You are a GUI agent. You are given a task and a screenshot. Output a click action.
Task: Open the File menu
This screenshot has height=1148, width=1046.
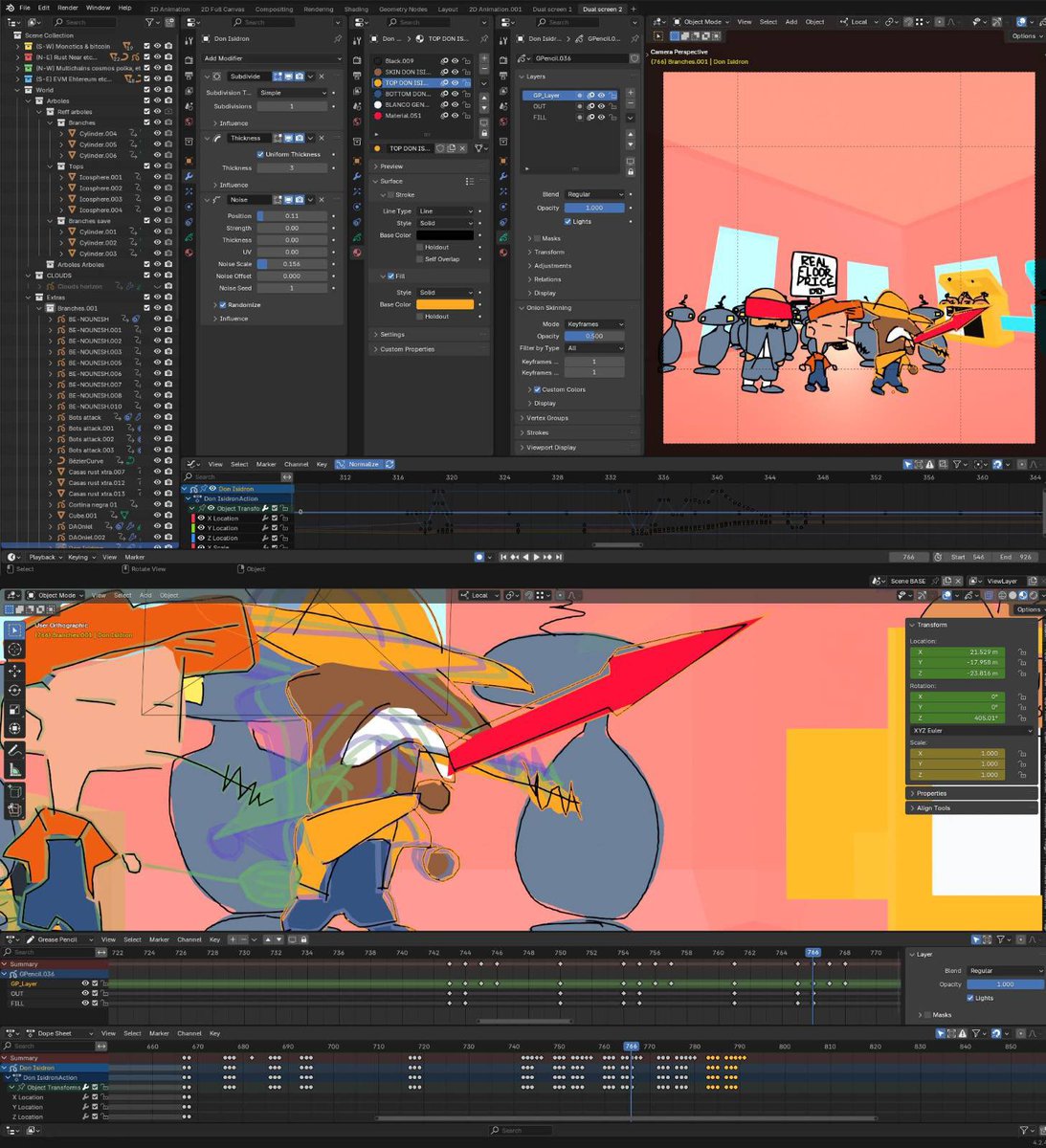25,8
